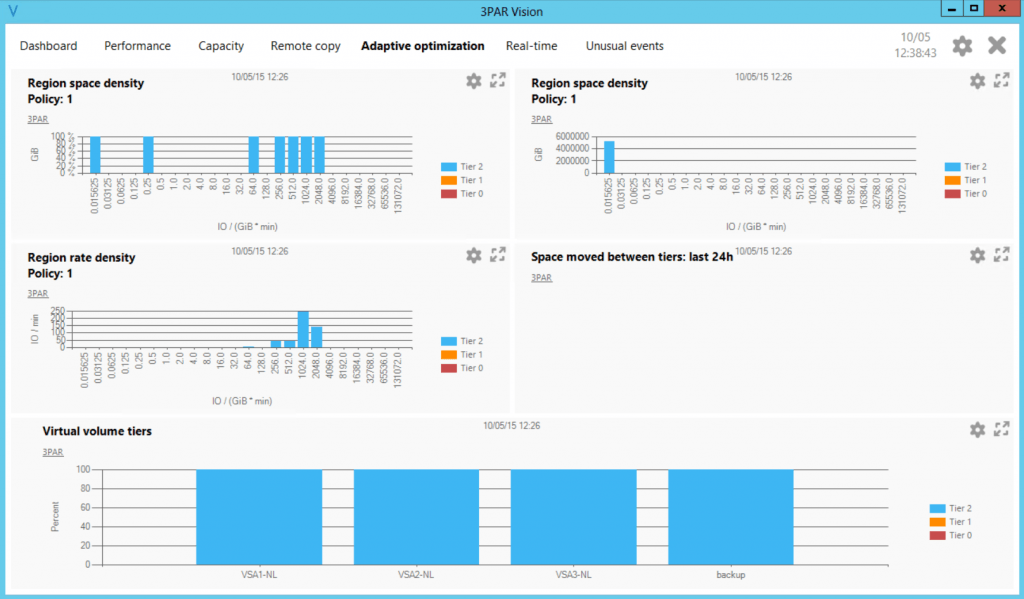
Task: Click 10/05/15 12:26 timestamp on Virtual volume tiers
Action: point(511,425)
